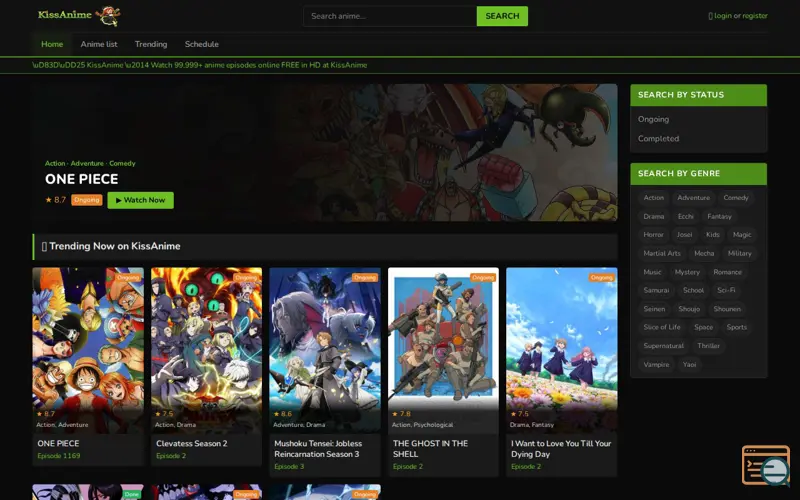The width and height of the screenshot is (800, 500).
Task: Select the Action genre tag in sidebar
Action: pos(654,197)
